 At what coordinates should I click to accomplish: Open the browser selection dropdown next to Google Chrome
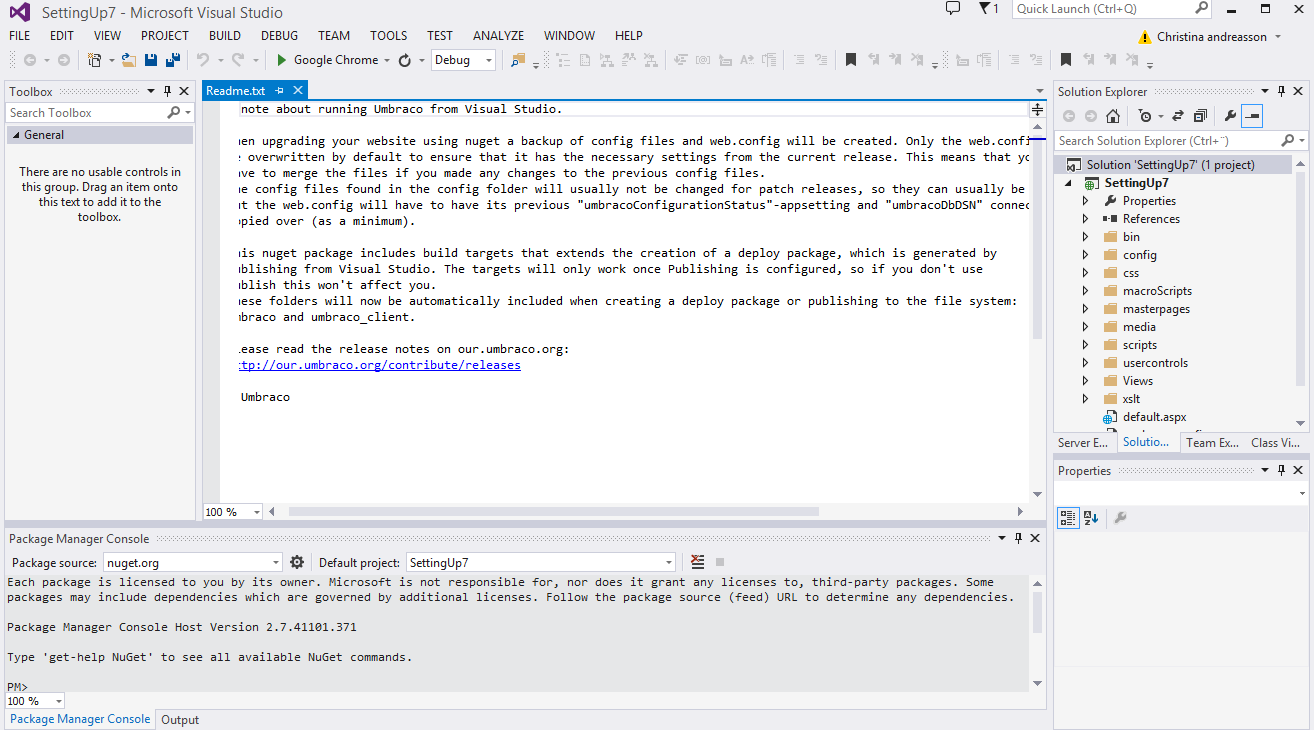tap(387, 60)
